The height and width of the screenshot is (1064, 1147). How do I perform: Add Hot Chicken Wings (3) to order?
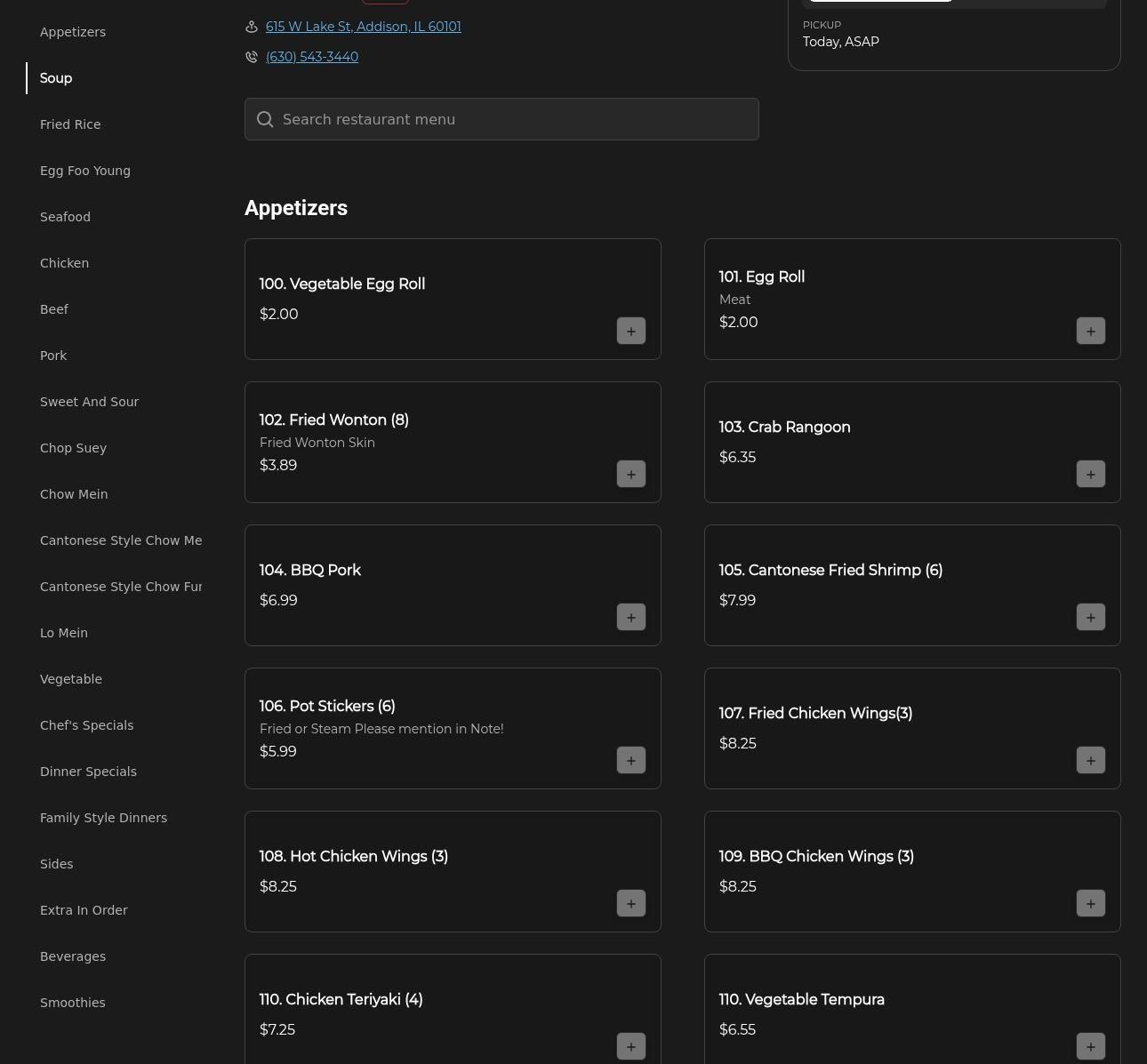click(x=630, y=903)
